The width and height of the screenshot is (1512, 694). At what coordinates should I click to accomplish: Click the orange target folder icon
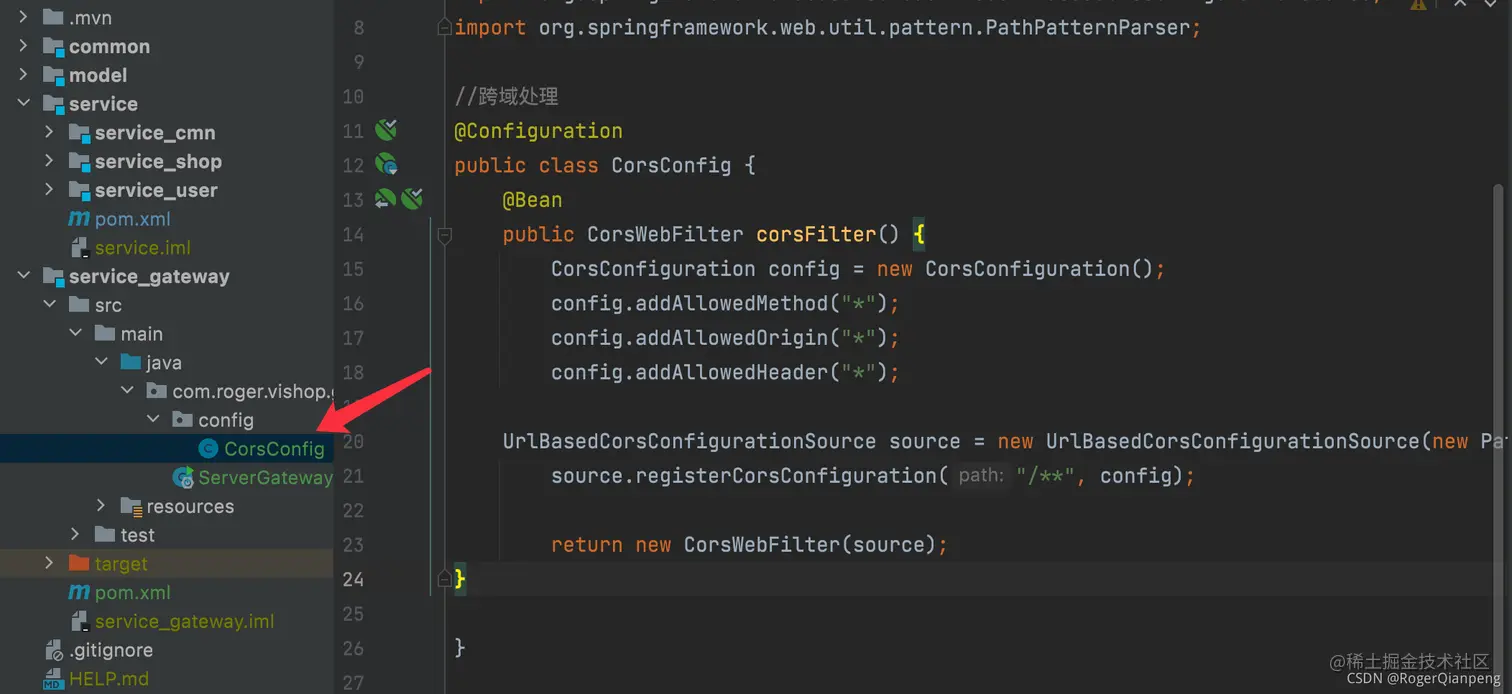(79, 563)
